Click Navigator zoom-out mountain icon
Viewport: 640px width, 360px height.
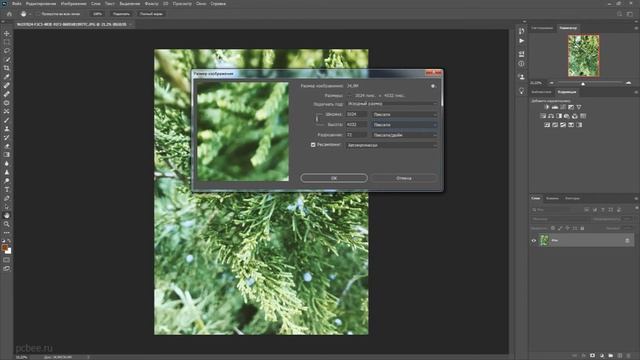pyautogui.click(x=552, y=83)
